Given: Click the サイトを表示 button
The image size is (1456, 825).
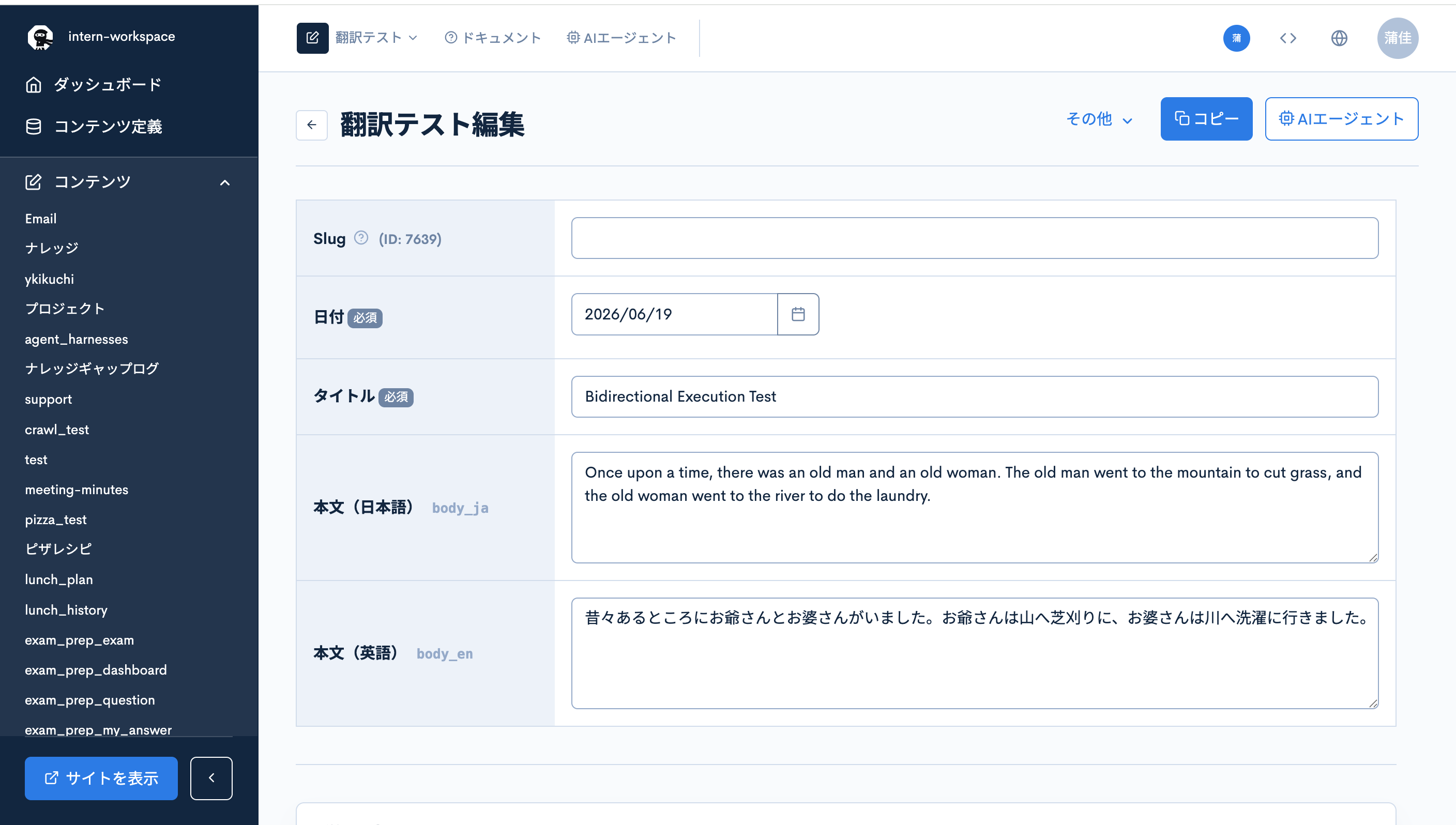Looking at the screenshot, I should [x=101, y=778].
